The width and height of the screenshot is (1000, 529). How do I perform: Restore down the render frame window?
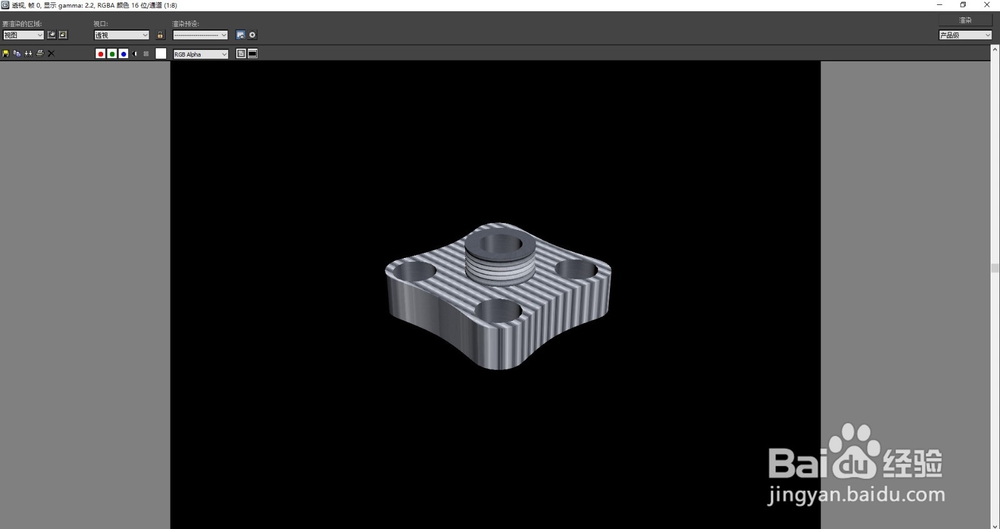click(x=963, y=4)
